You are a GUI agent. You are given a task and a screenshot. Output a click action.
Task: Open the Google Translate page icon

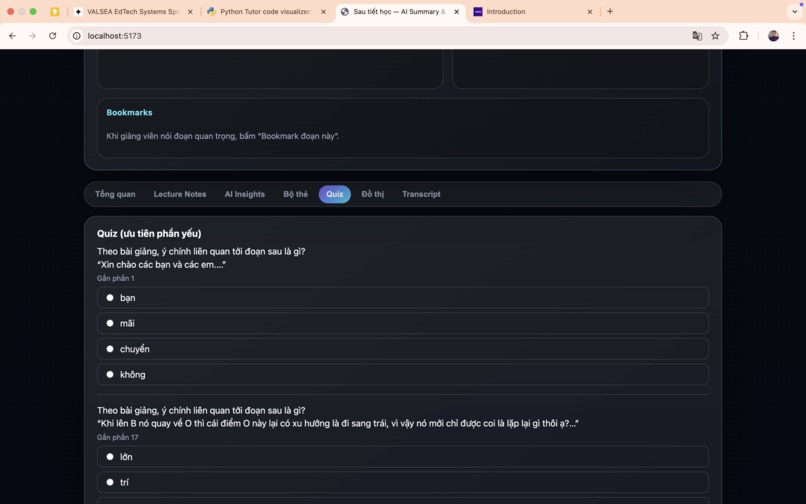pos(697,36)
